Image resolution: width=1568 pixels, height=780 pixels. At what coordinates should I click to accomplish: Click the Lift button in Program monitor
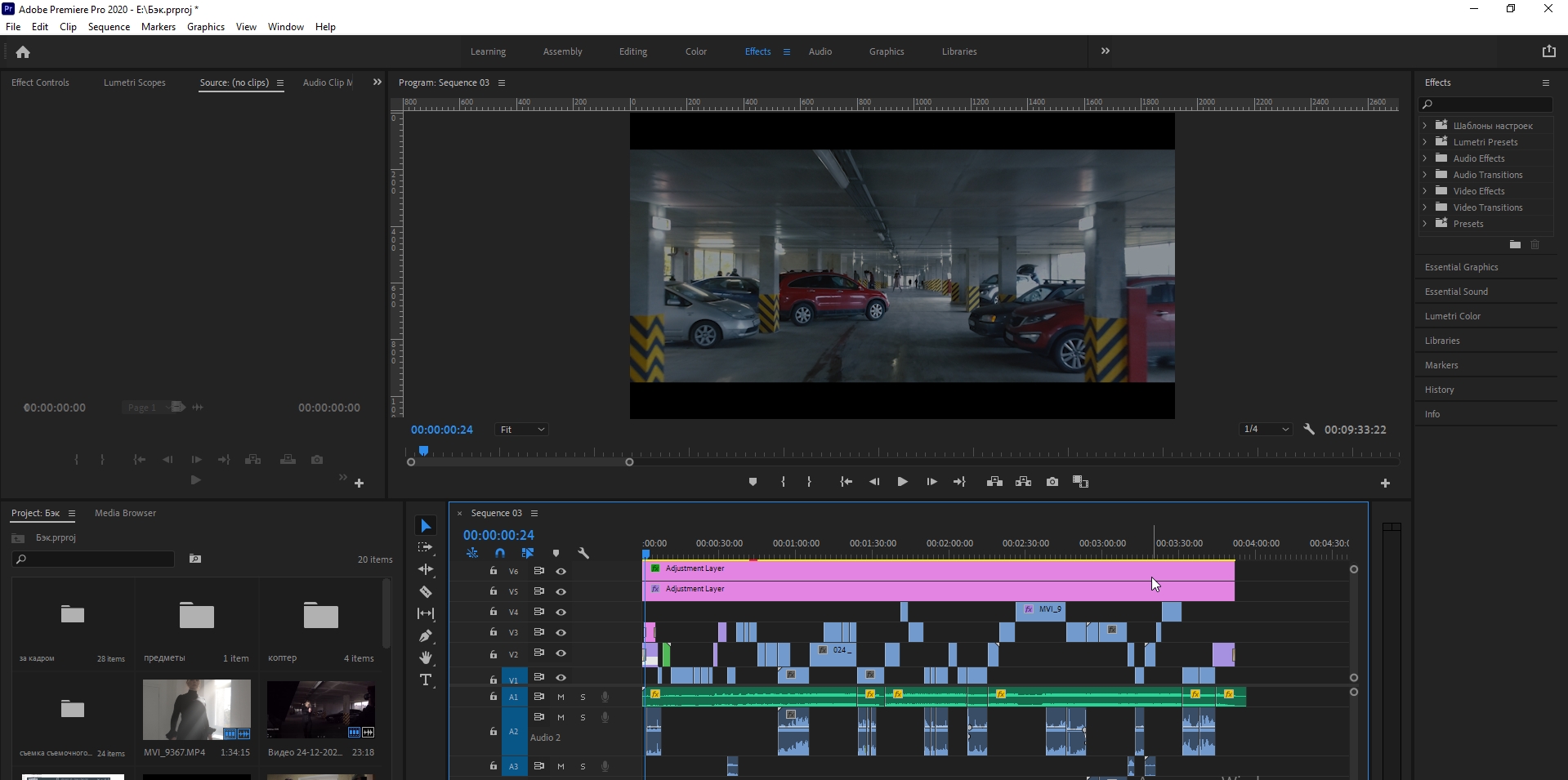pyautogui.click(x=994, y=482)
